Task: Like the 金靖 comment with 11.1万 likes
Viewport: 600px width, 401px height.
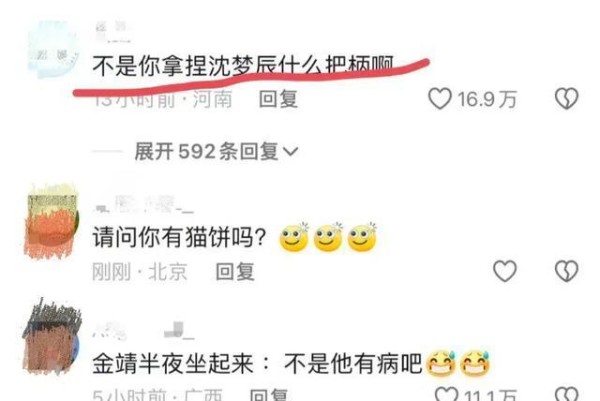Action: click(447, 394)
